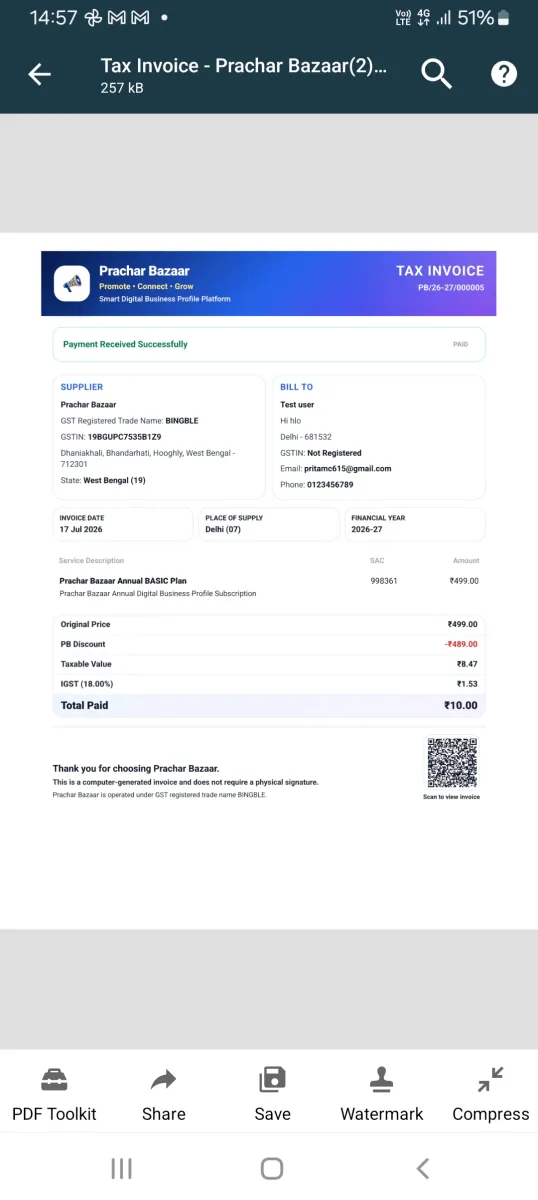Tap the Total Paid row
Image resolution: width=538 pixels, height=1200 pixels.
click(269, 705)
